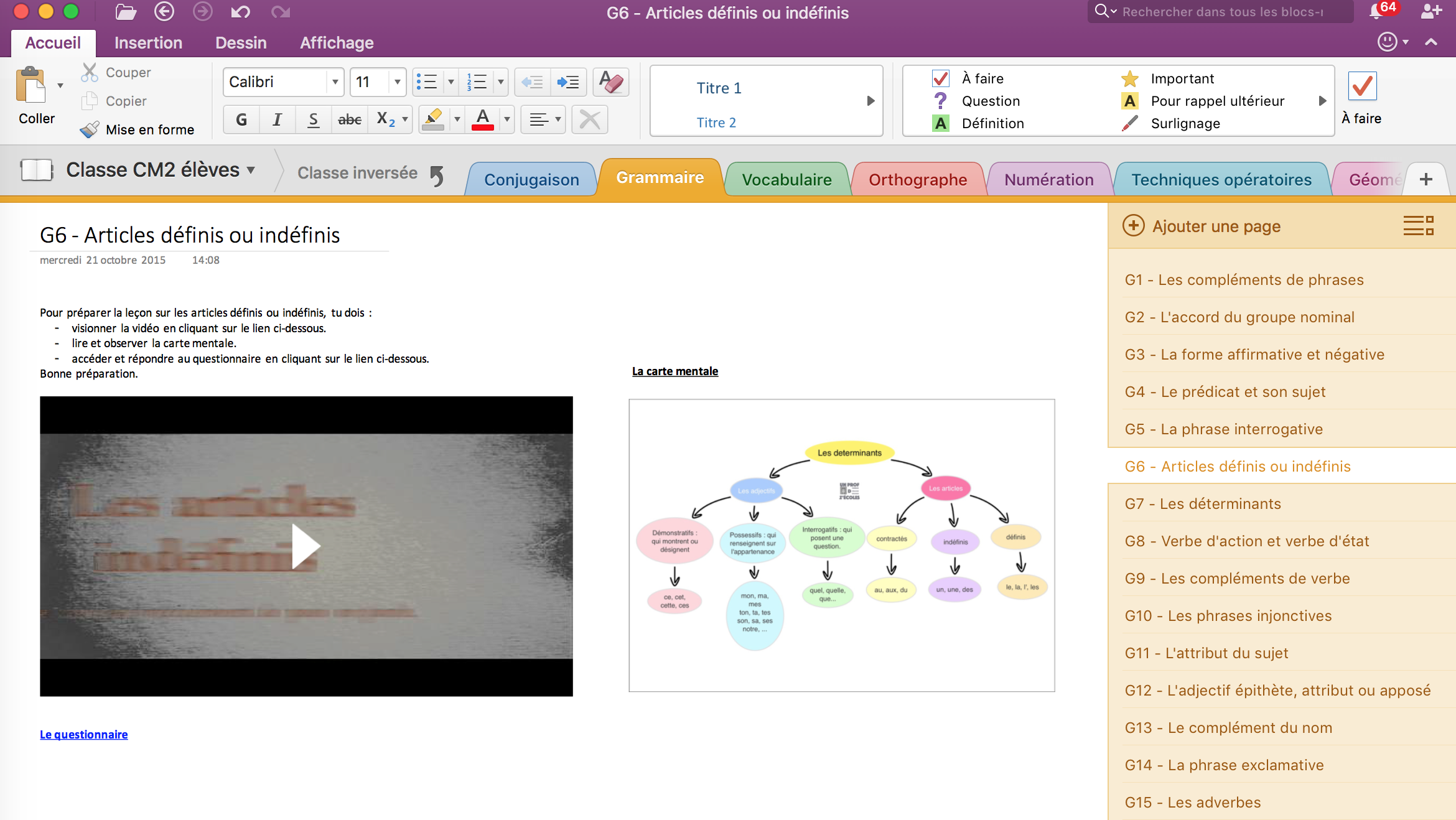
Task: Expand the Classe CM2 élèves notebook dropdown
Action: (251, 170)
